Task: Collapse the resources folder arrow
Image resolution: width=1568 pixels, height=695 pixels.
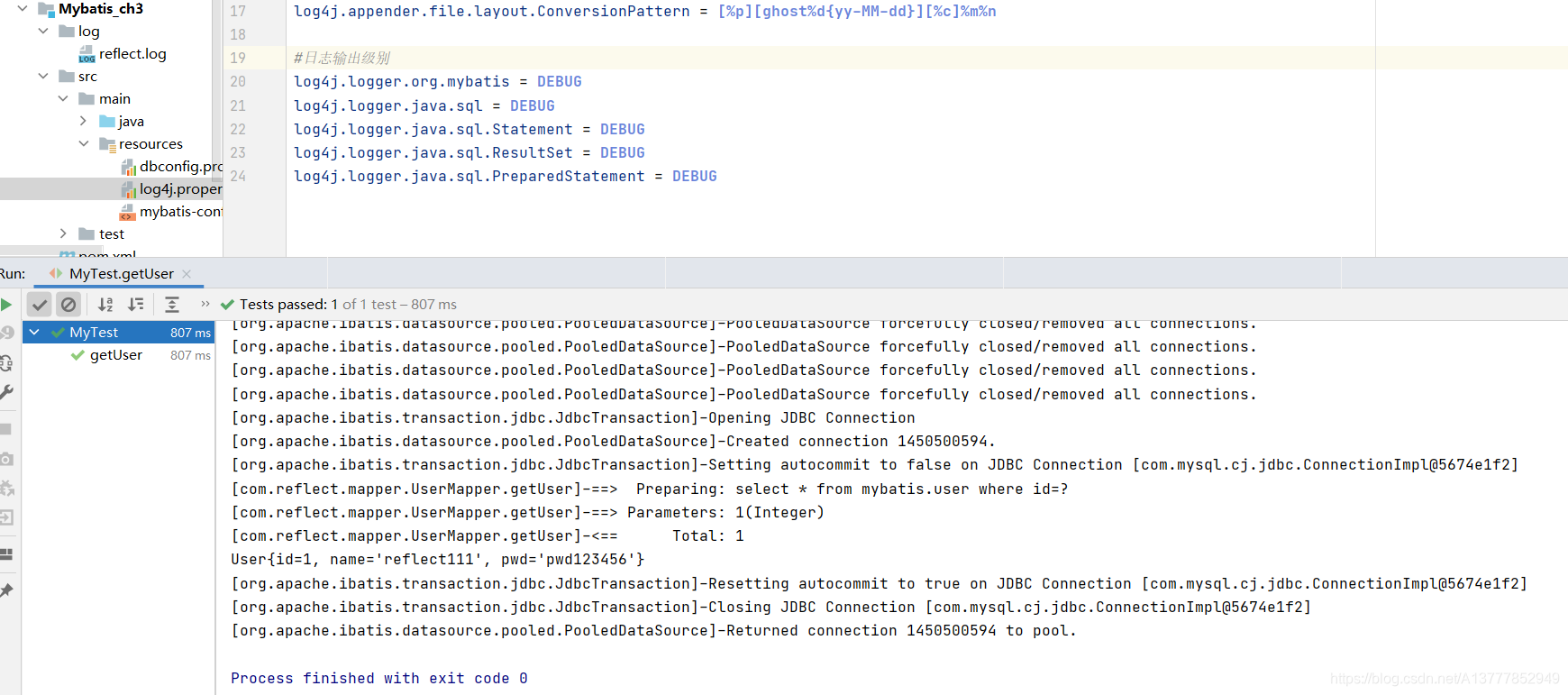Action: click(83, 143)
